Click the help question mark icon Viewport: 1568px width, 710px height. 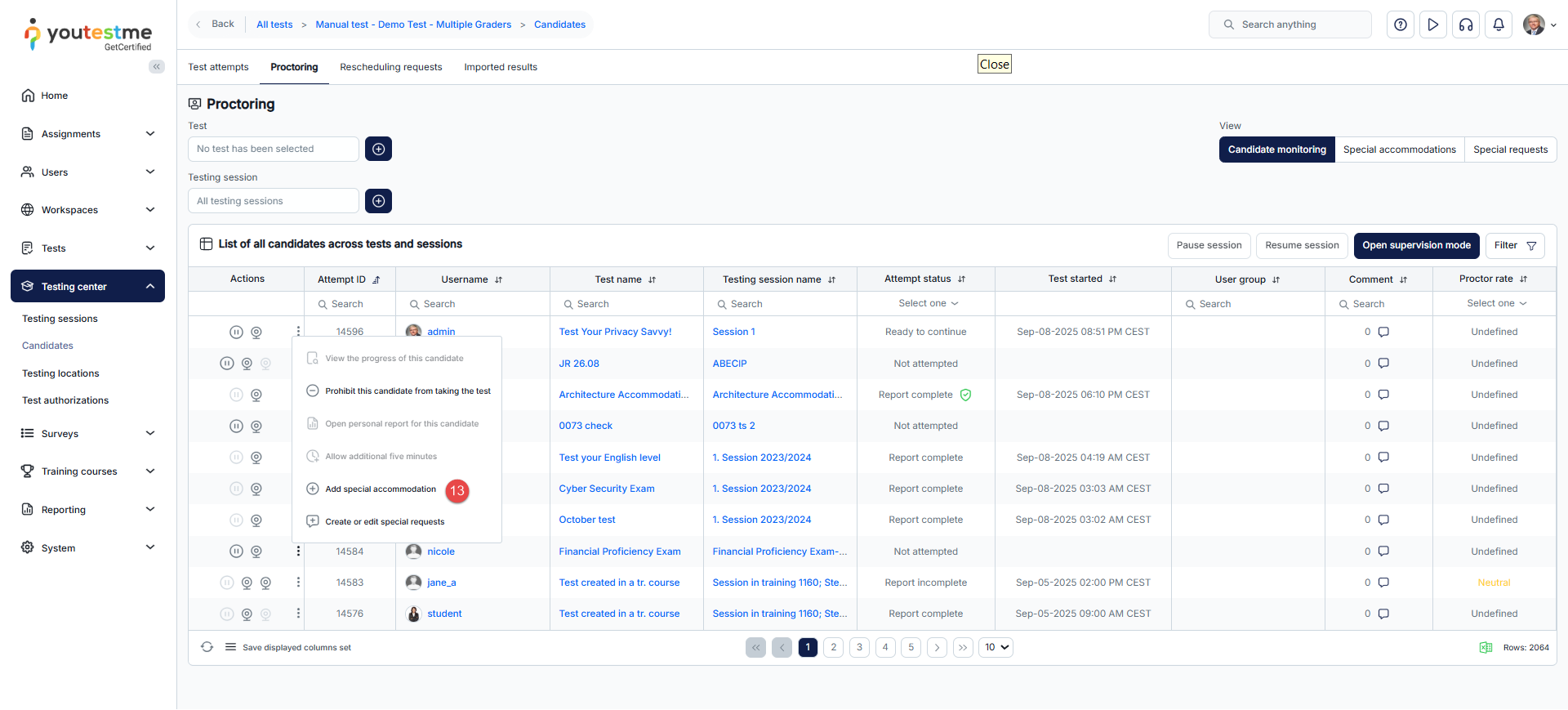point(1400,25)
